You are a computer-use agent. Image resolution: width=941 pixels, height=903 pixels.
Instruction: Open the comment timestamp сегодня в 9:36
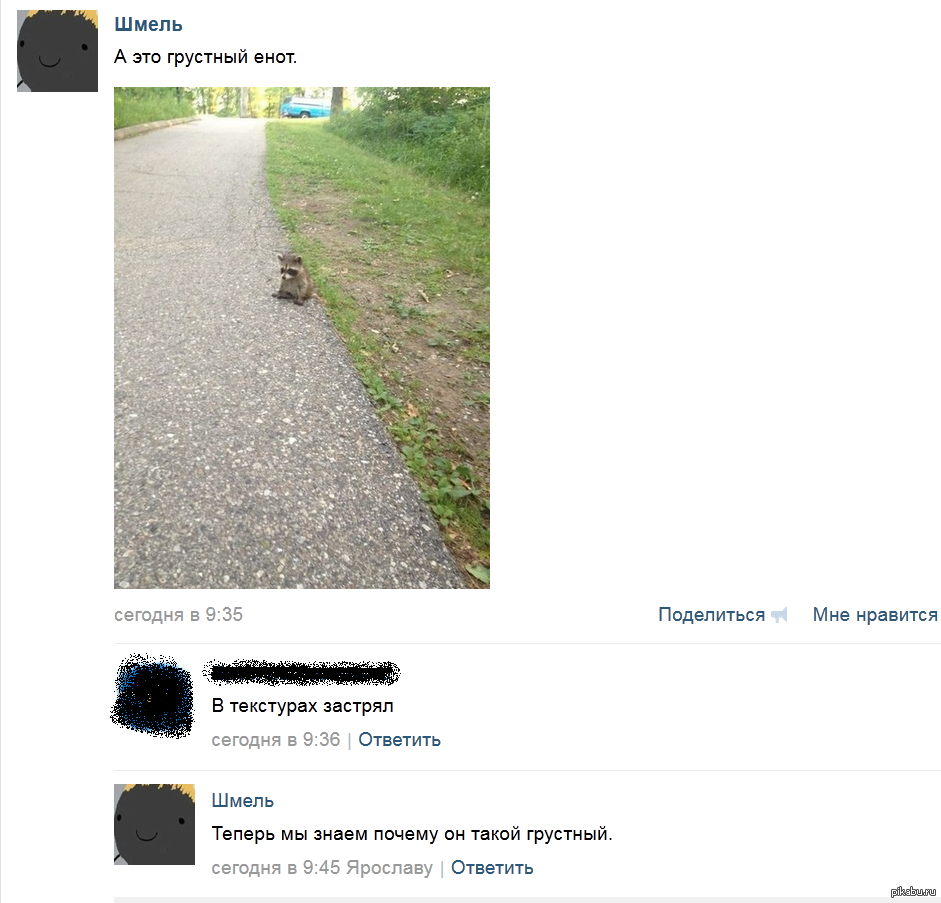[x=275, y=740]
